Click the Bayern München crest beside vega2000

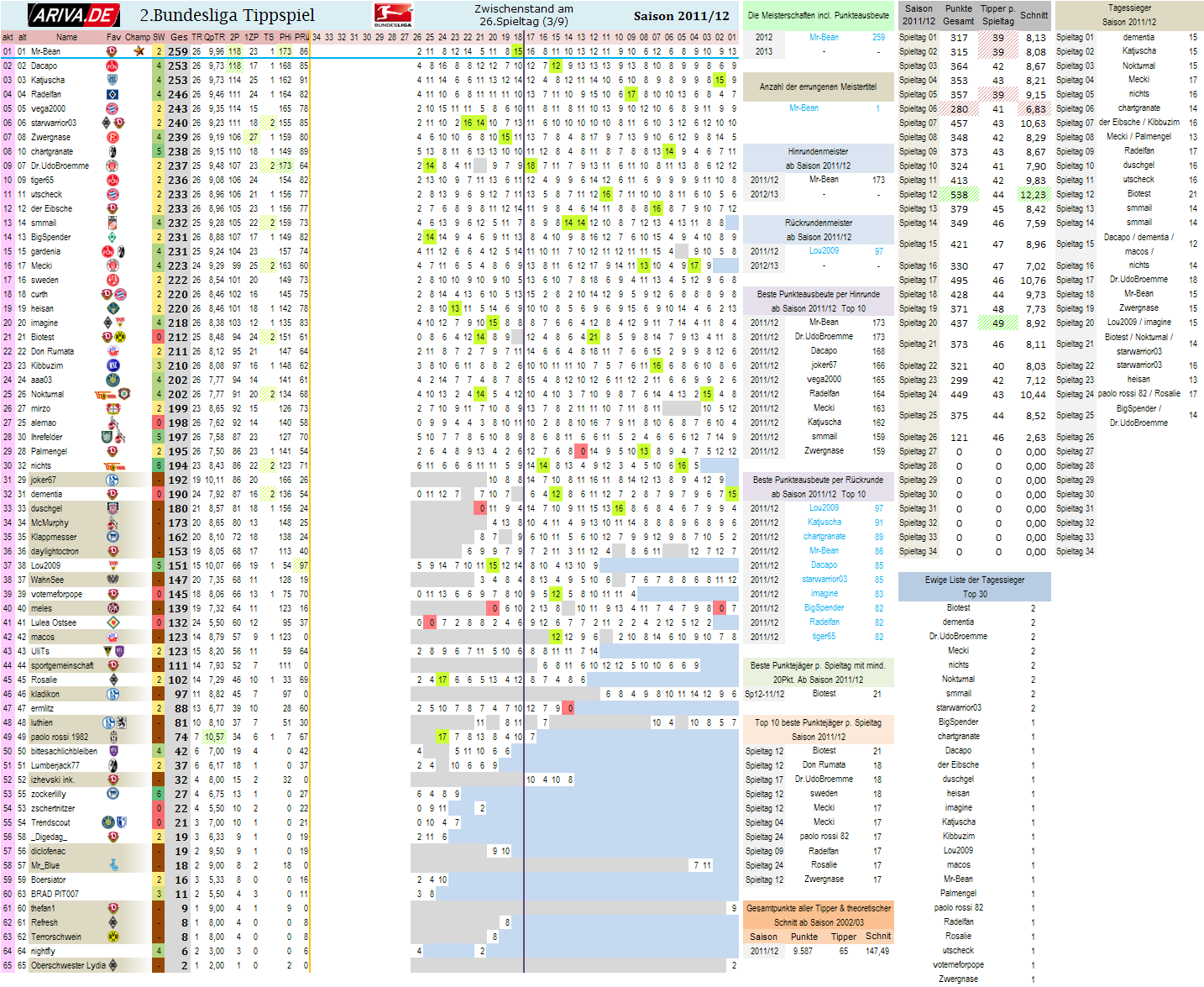pyautogui.click(x=112, y=108)
